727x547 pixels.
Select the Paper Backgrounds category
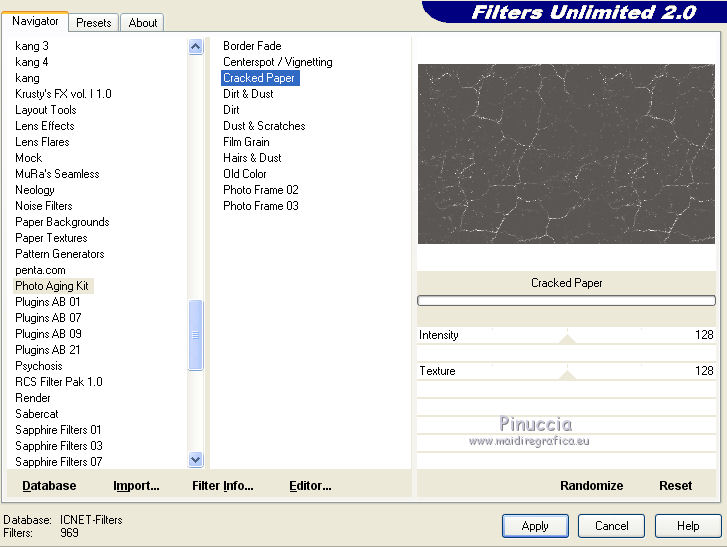point(62,222)
